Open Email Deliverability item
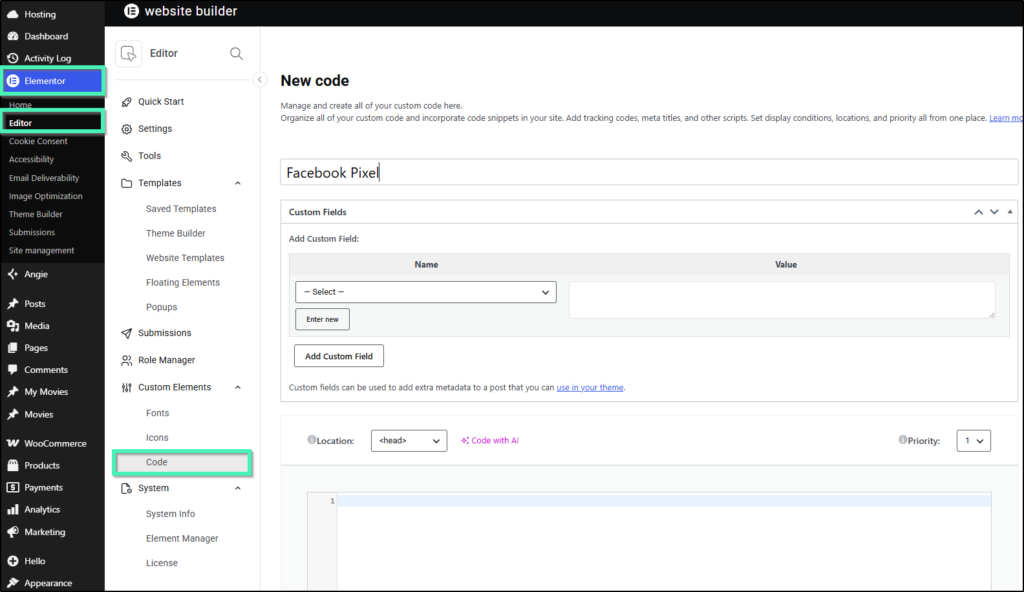 (x=44, y=178)
